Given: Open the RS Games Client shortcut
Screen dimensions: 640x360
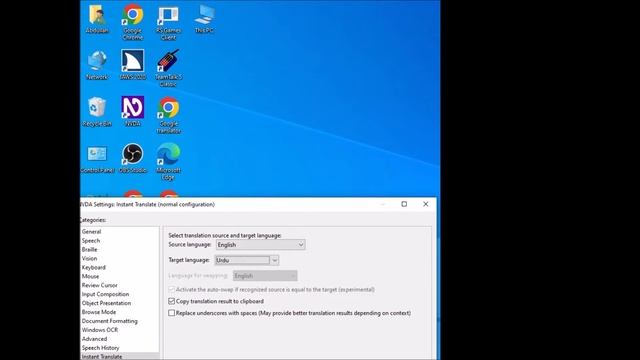Looking at the screenshot, I should click(169, 22).
